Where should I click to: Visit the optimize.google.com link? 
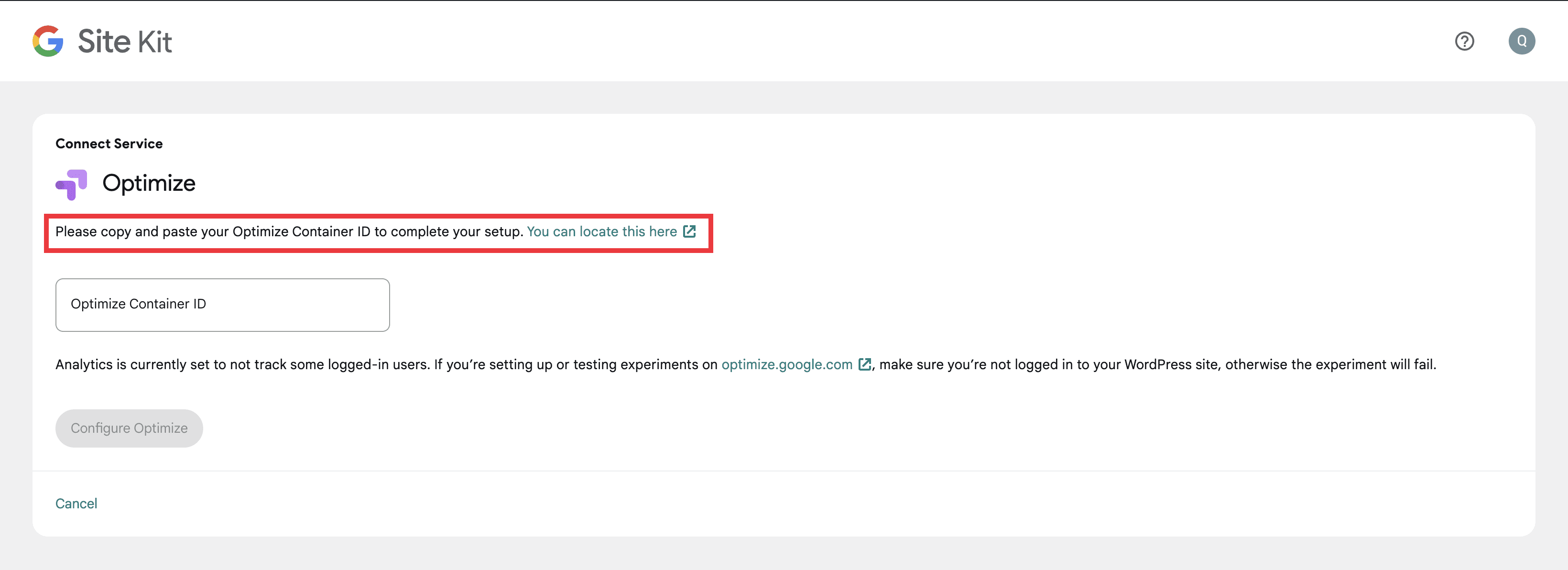tap(786, 364)
